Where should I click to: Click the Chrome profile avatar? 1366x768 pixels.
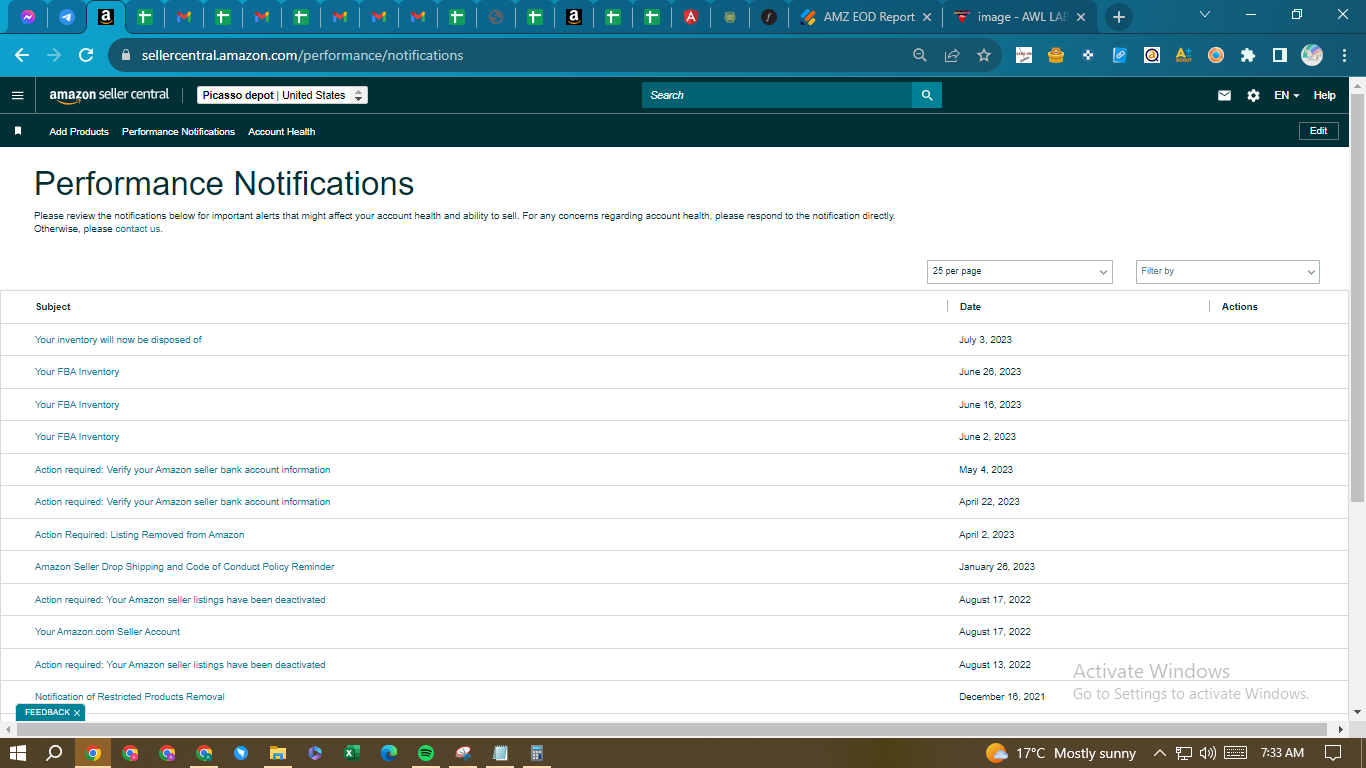click(1312, 55)
